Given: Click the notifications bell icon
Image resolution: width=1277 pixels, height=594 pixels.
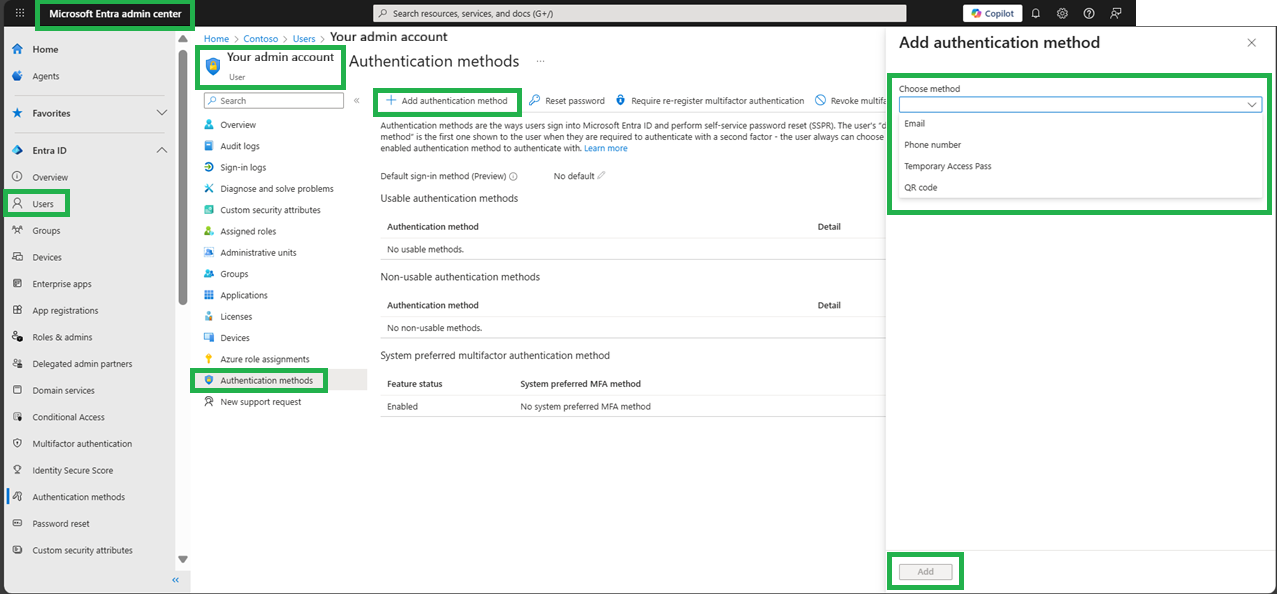Looking at the screenshot, I should pyautogui.click(x=1035, y=13).
